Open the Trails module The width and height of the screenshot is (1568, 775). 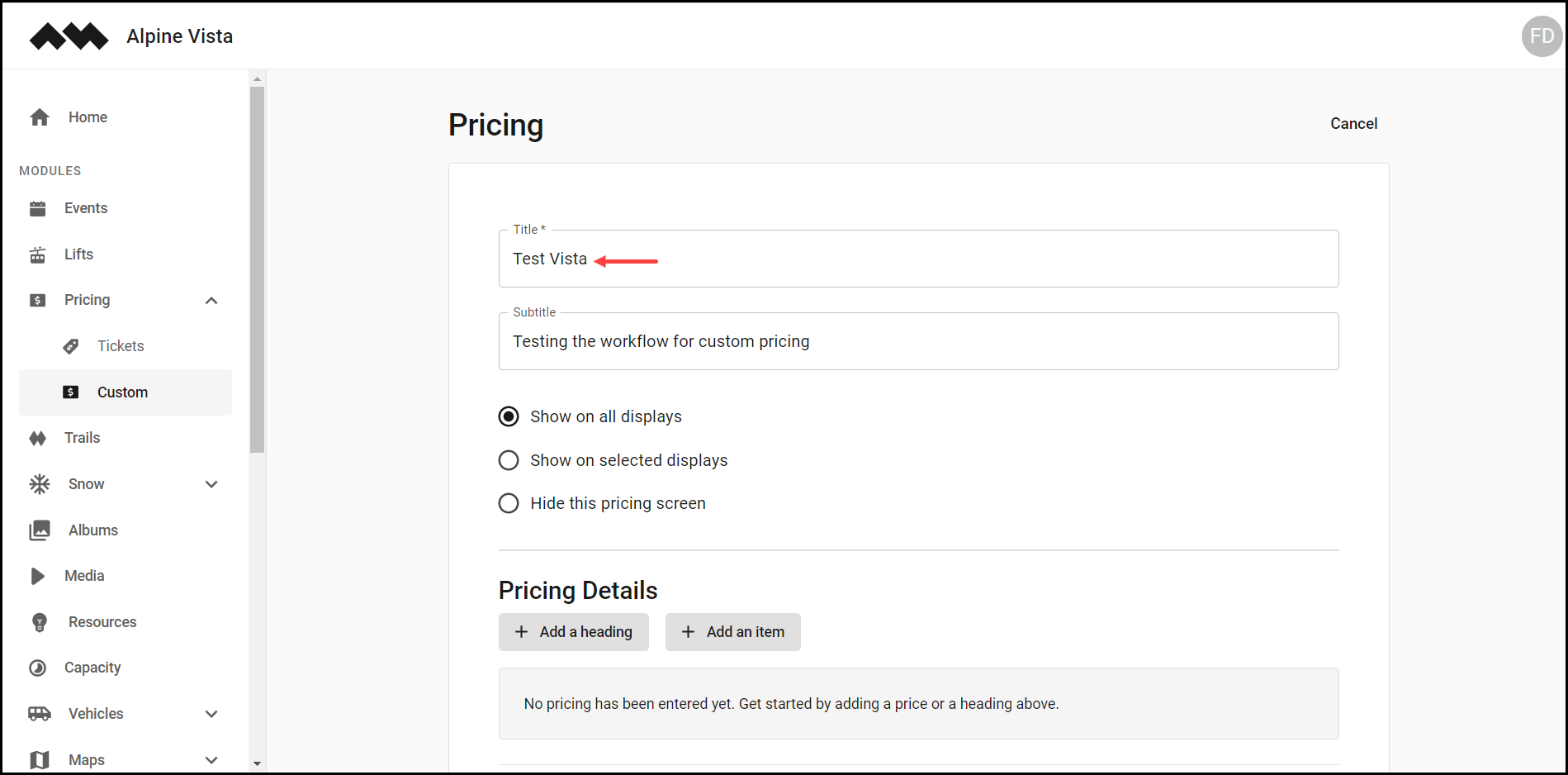pos(126,438)
